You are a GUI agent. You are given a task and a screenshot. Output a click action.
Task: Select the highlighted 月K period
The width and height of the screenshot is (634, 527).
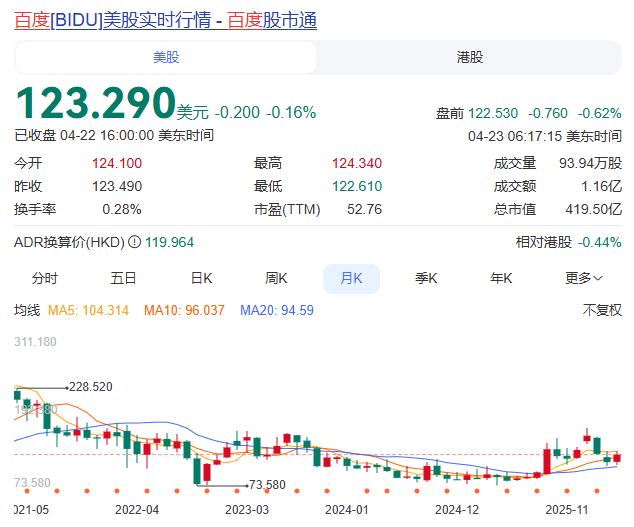pos(351,279)
